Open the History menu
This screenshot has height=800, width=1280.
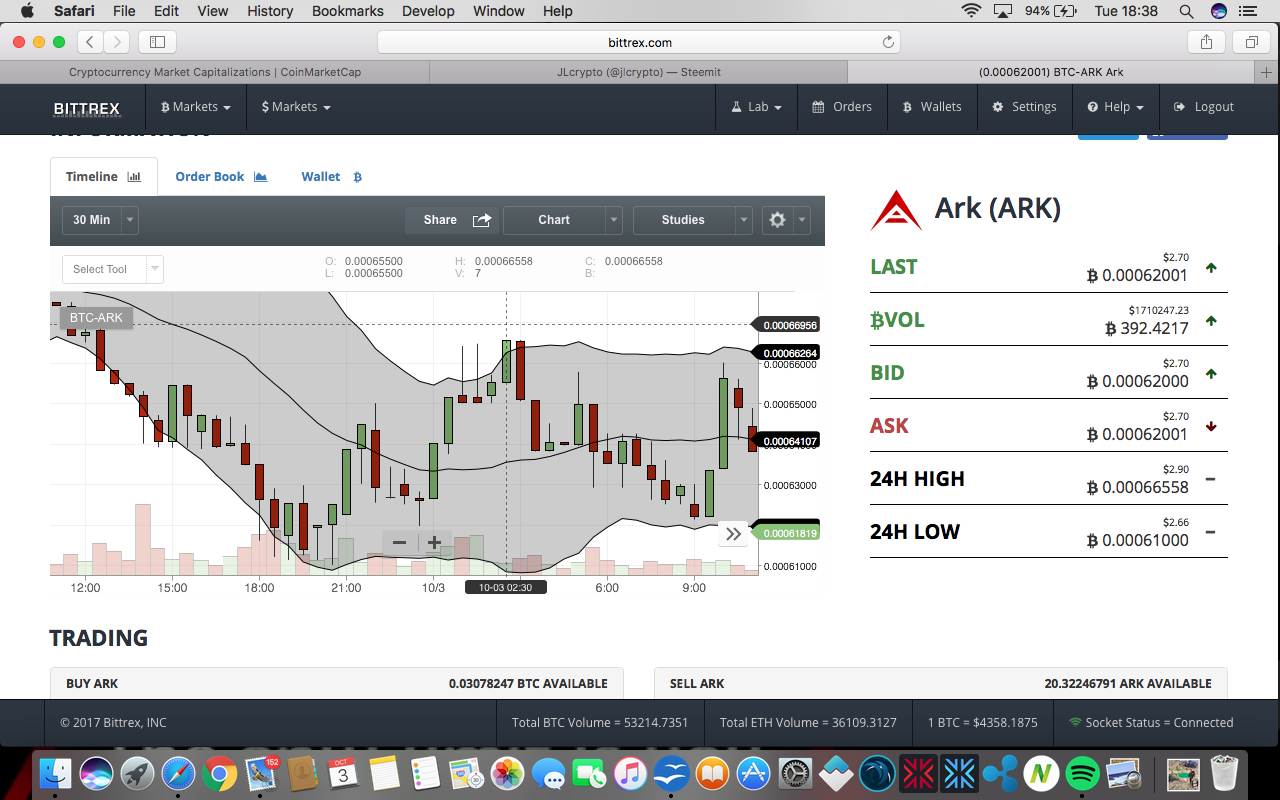(x=270, y=11)
